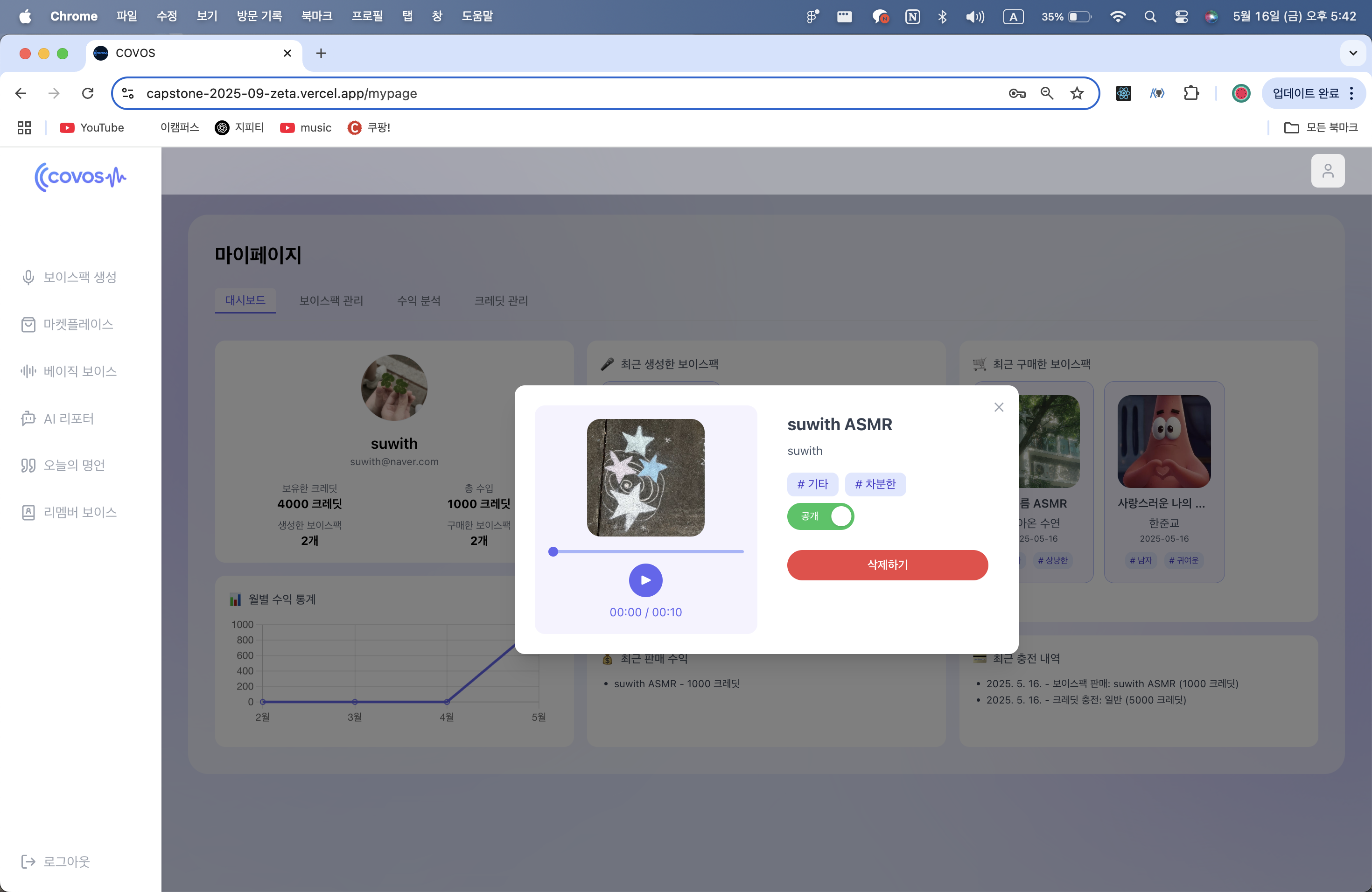Open the user profile icon button
1372x892 pixels.
click(1327, 171)
